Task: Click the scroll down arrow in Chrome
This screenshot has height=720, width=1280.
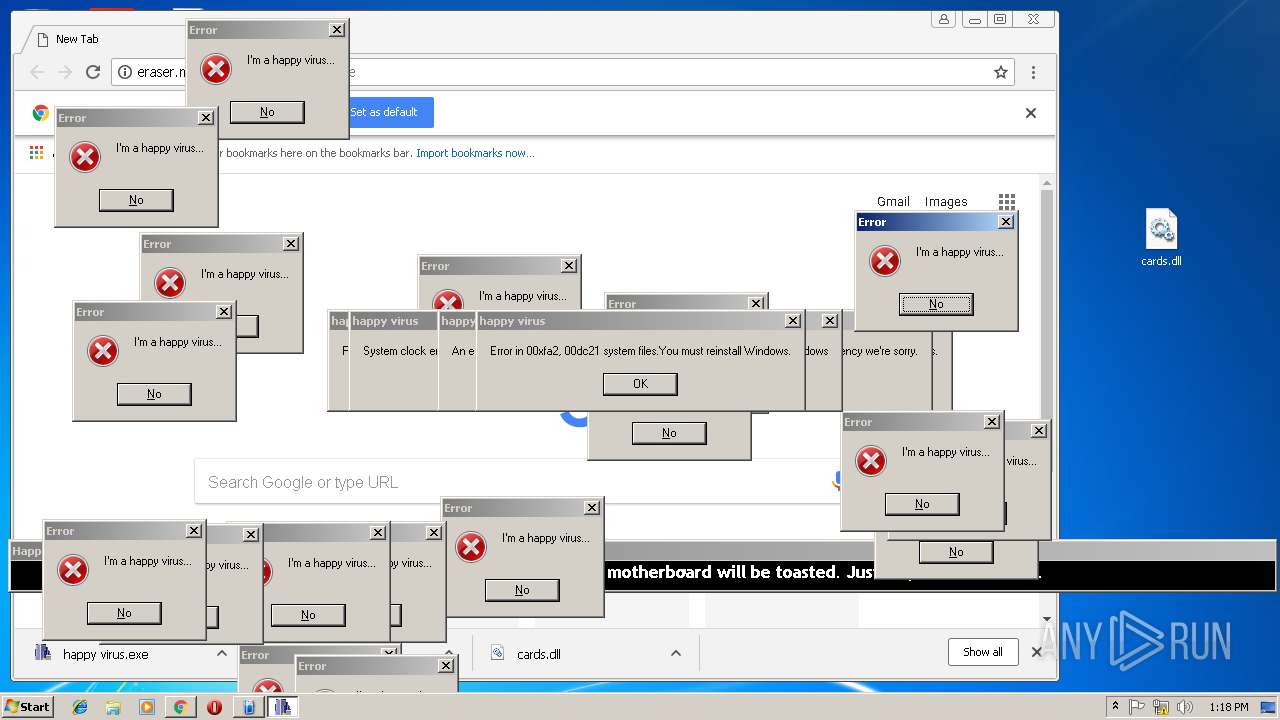Action: pos(1047,620)
